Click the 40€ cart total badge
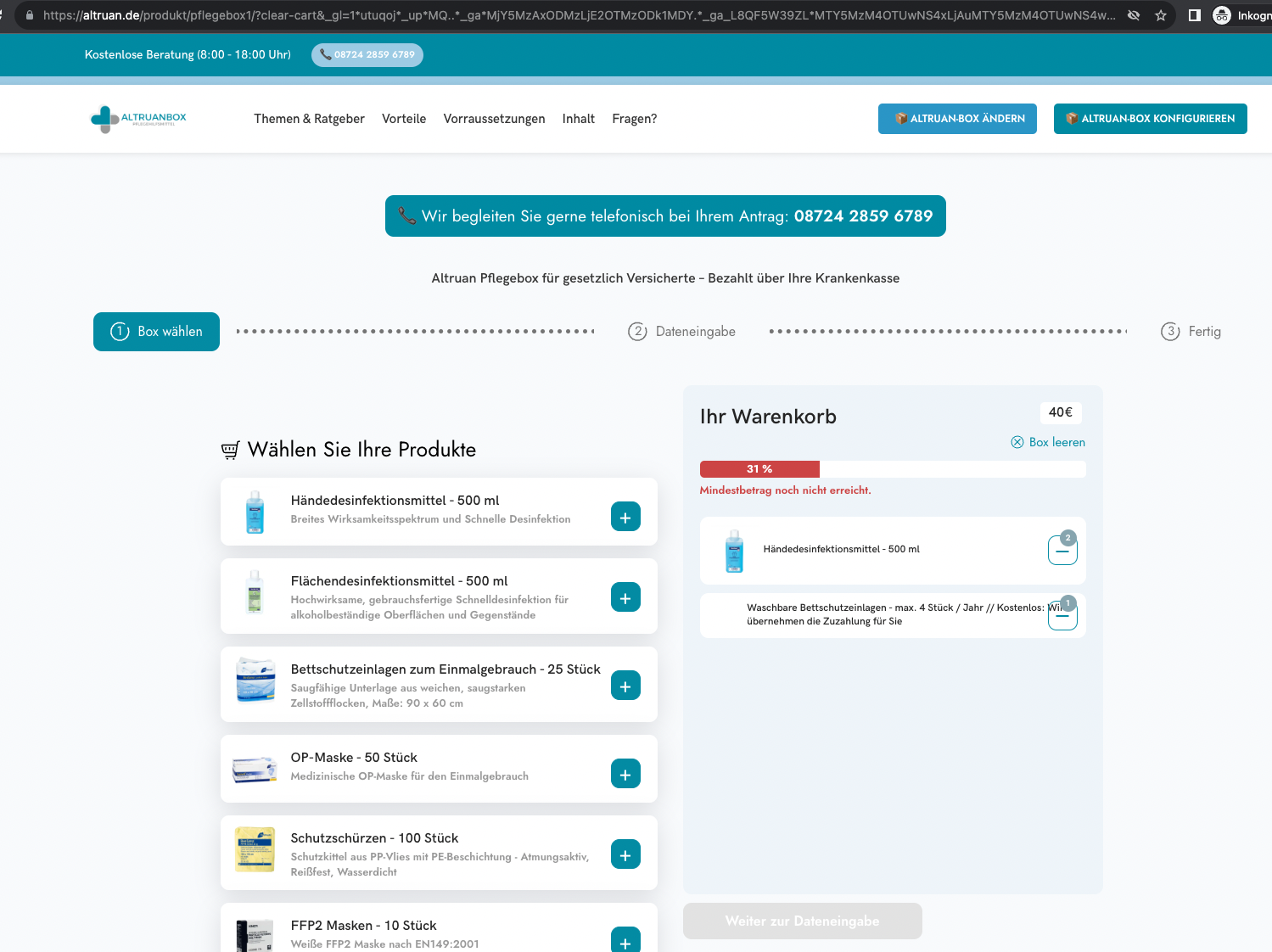This screenshot has height=952, width=1272. point(1061,412)
